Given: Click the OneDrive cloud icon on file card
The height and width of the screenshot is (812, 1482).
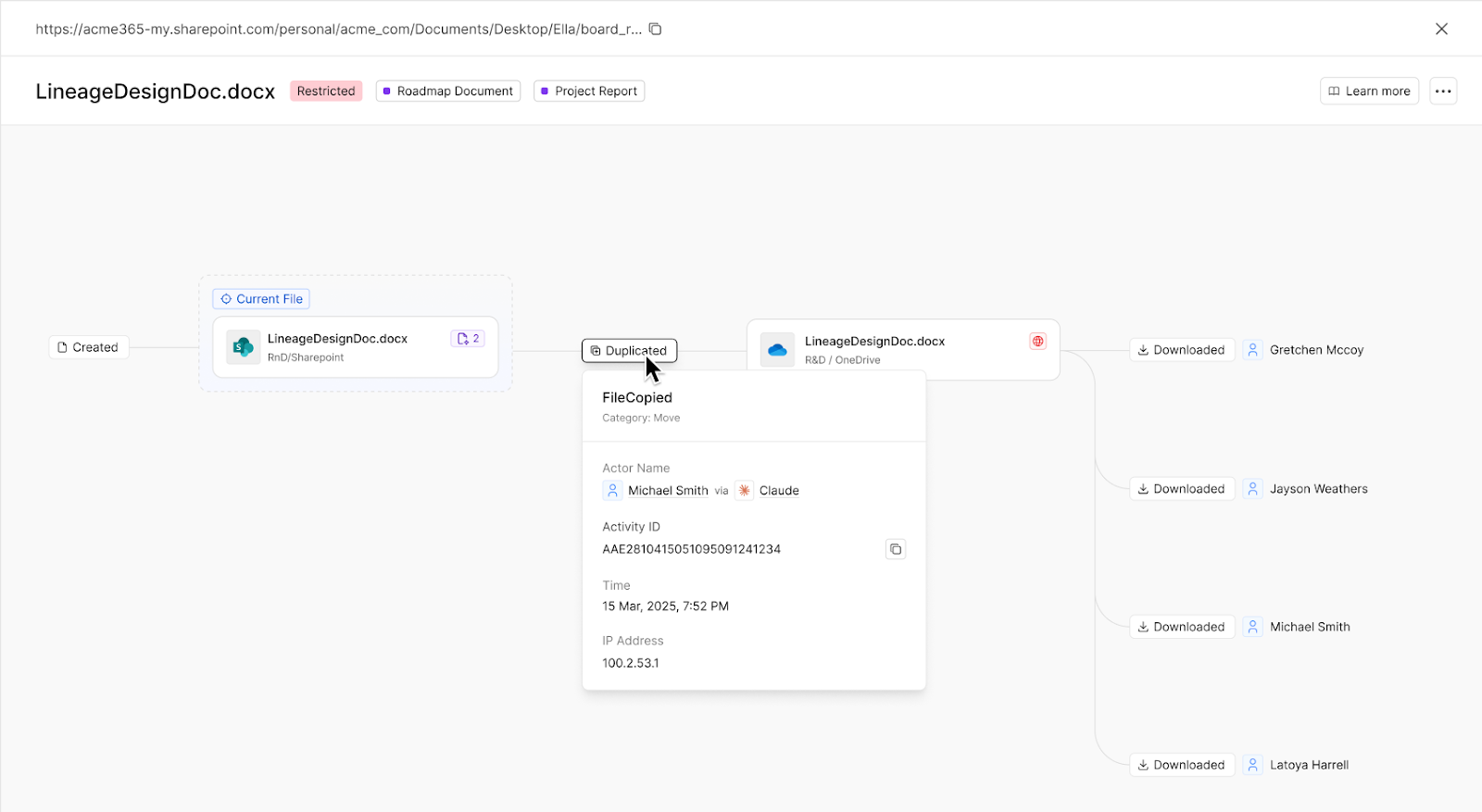Looking at the screenshot, I should point(777,350).
